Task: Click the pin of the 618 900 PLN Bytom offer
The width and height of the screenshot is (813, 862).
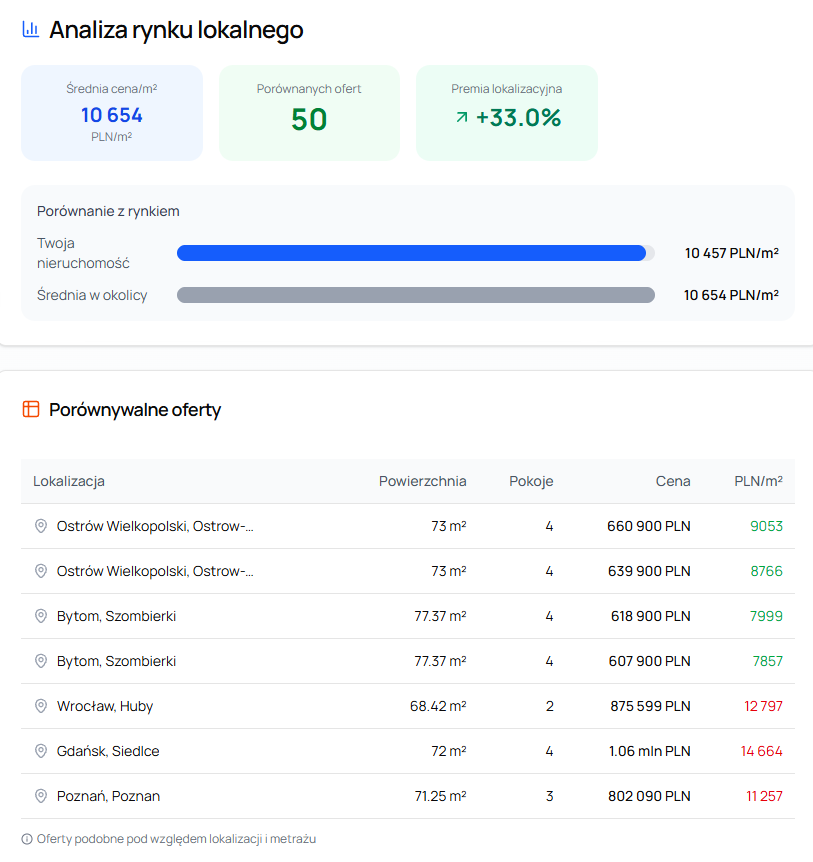Action: point(41,616)
